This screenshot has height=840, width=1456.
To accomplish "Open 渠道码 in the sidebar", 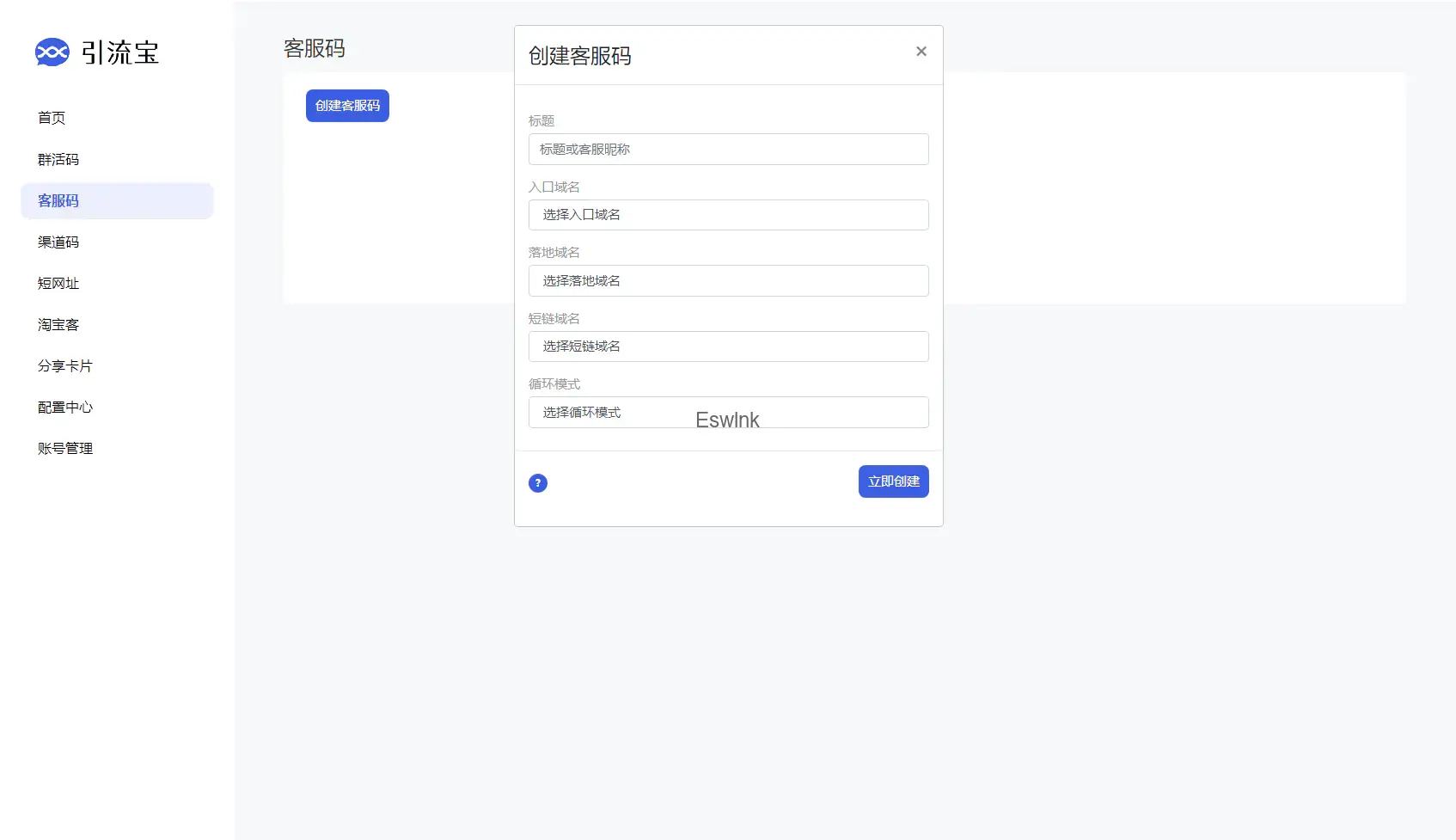I will (x=58, y=242).
